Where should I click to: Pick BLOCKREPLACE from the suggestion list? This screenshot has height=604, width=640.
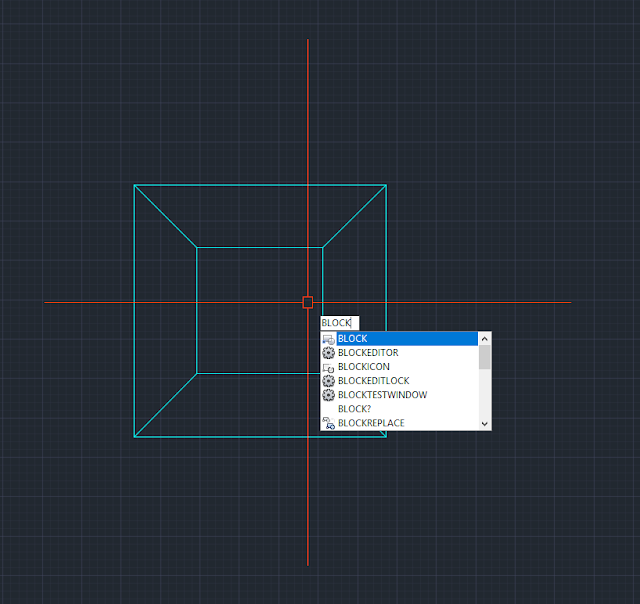point(400,423)
